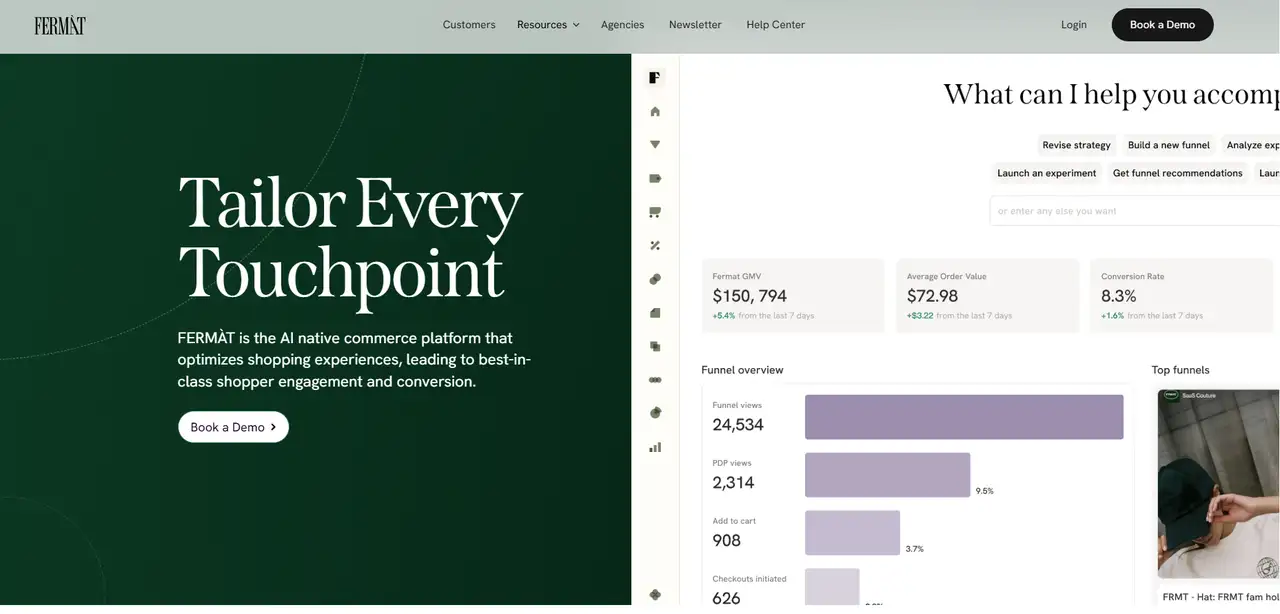Go to the home icon in the sidebar
This screenshot has height=614, width=1280.
[x=655, y=111]
